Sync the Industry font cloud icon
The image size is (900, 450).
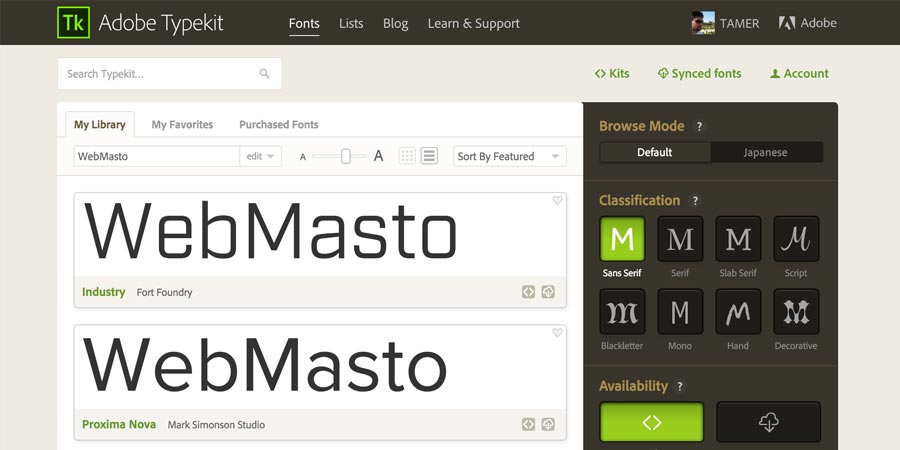pos(548,292)
